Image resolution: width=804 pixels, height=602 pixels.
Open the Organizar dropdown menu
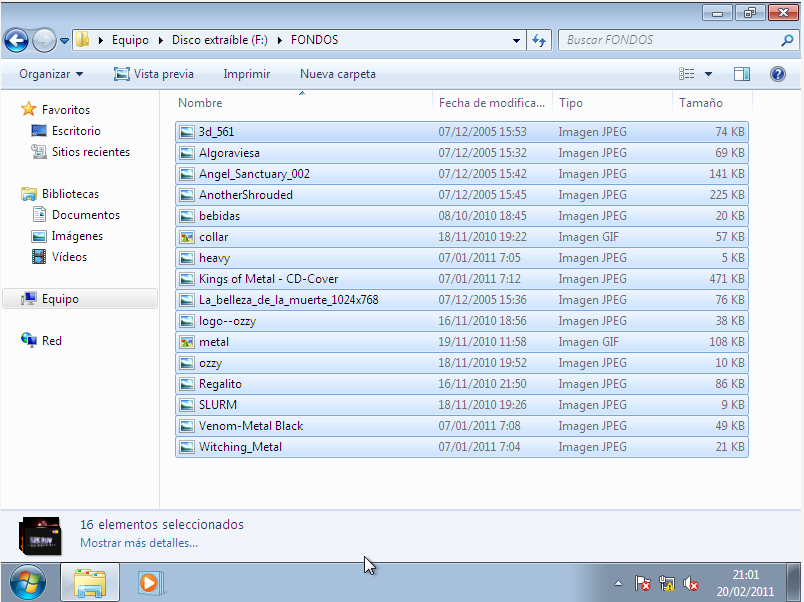pos(51,74)
